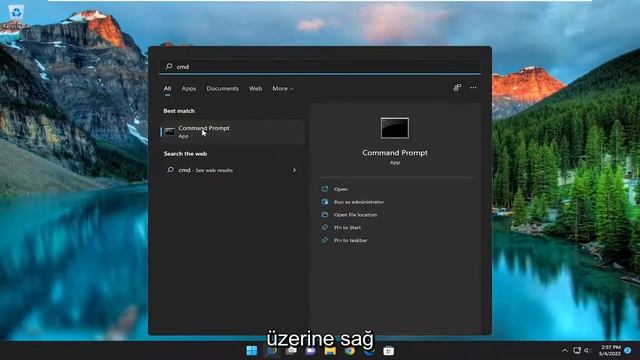
Task: Open the Windows Start button
Action: (x=252, y=351)
